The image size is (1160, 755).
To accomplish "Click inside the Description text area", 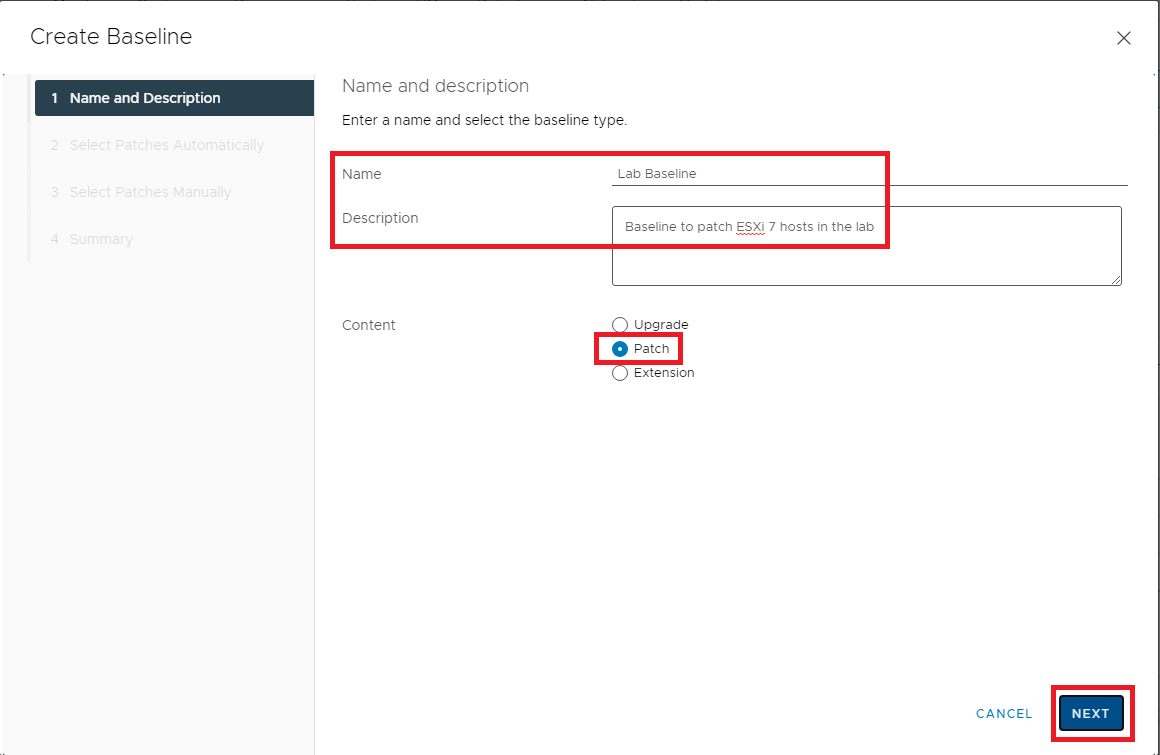I will pyautogui.click(x=866, y=255).
